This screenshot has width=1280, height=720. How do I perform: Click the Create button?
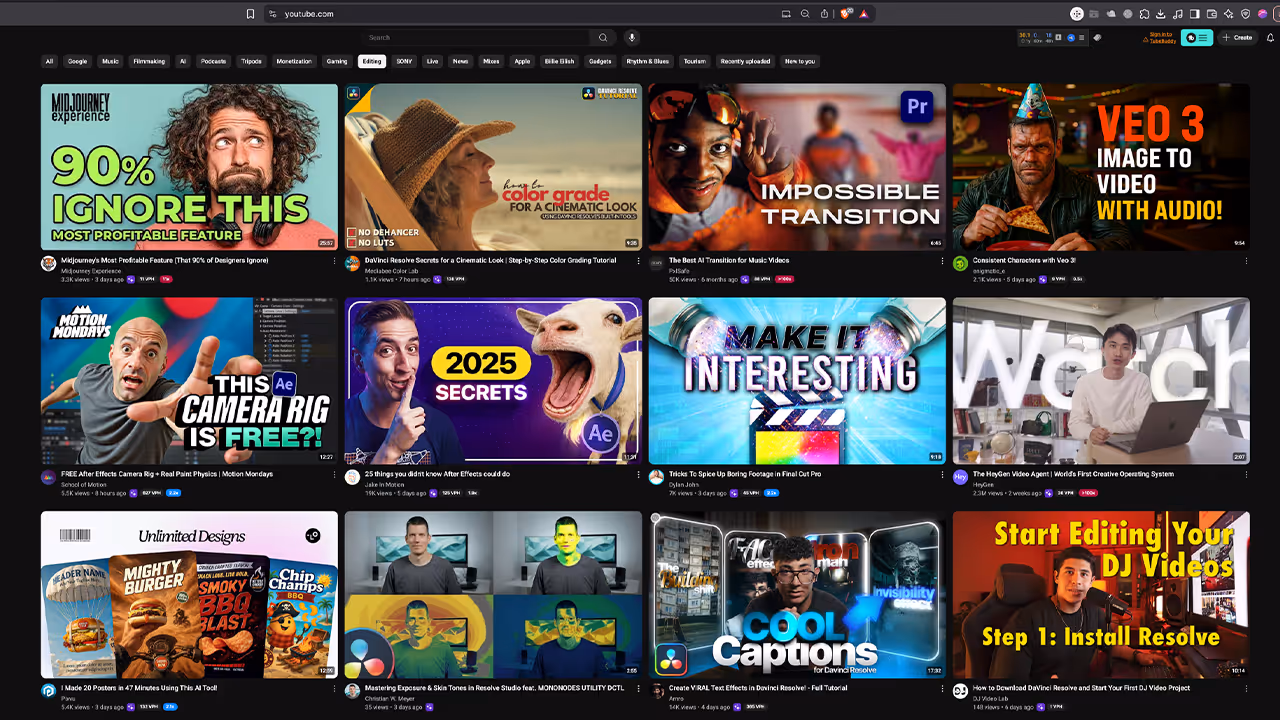click(1237, 37)
